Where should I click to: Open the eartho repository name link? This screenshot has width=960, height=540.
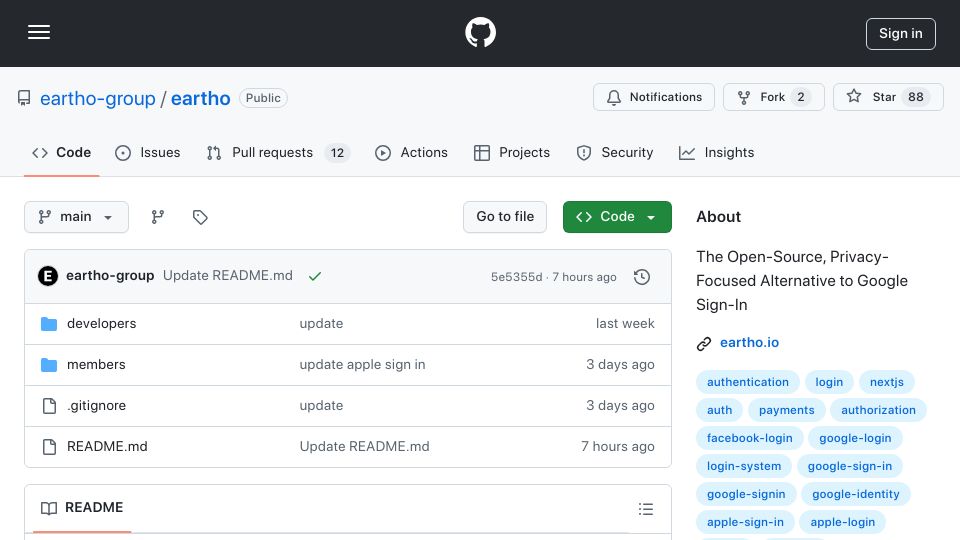200,98
